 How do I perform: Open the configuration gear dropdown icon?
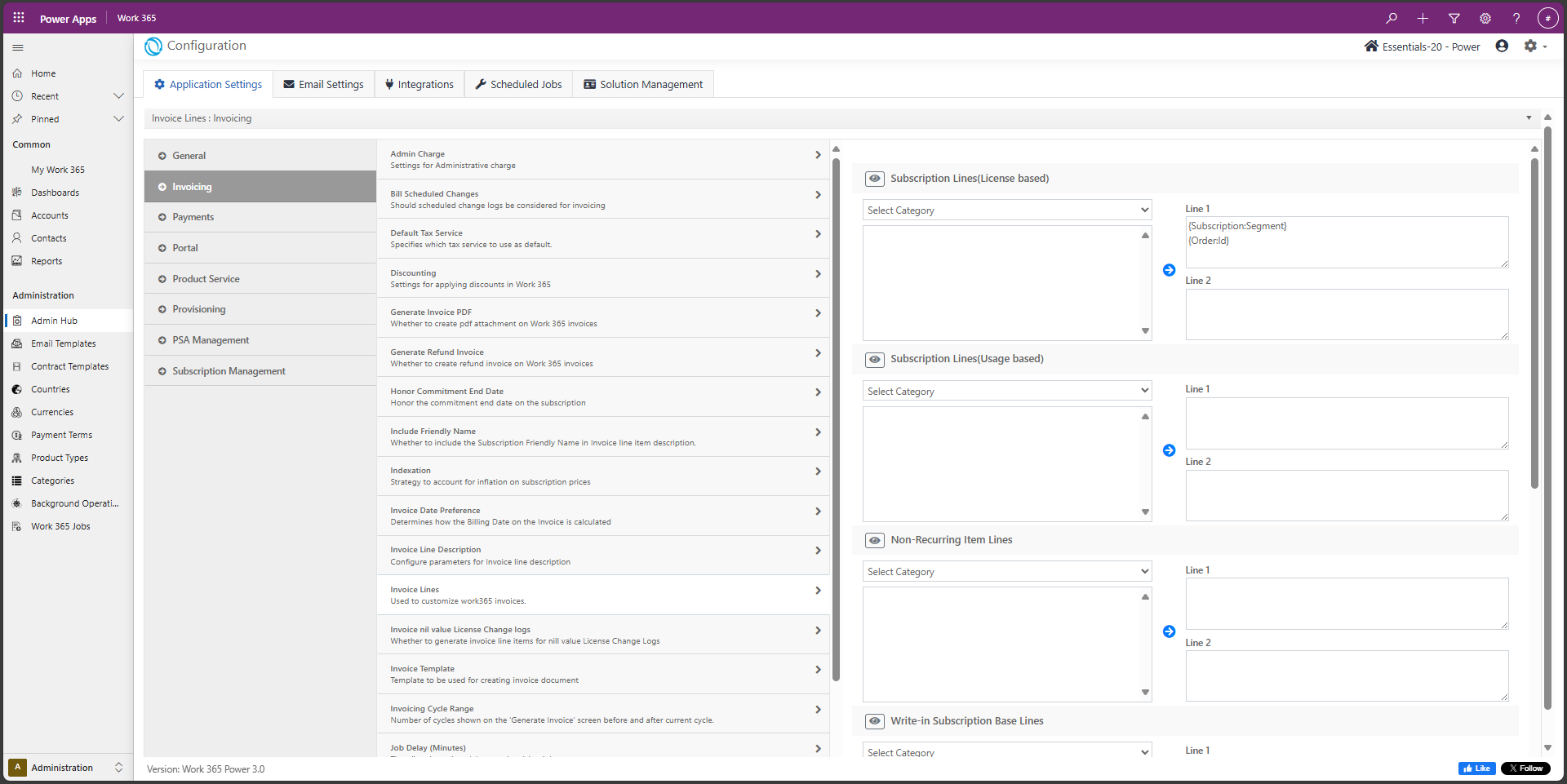coord(1534,47)
